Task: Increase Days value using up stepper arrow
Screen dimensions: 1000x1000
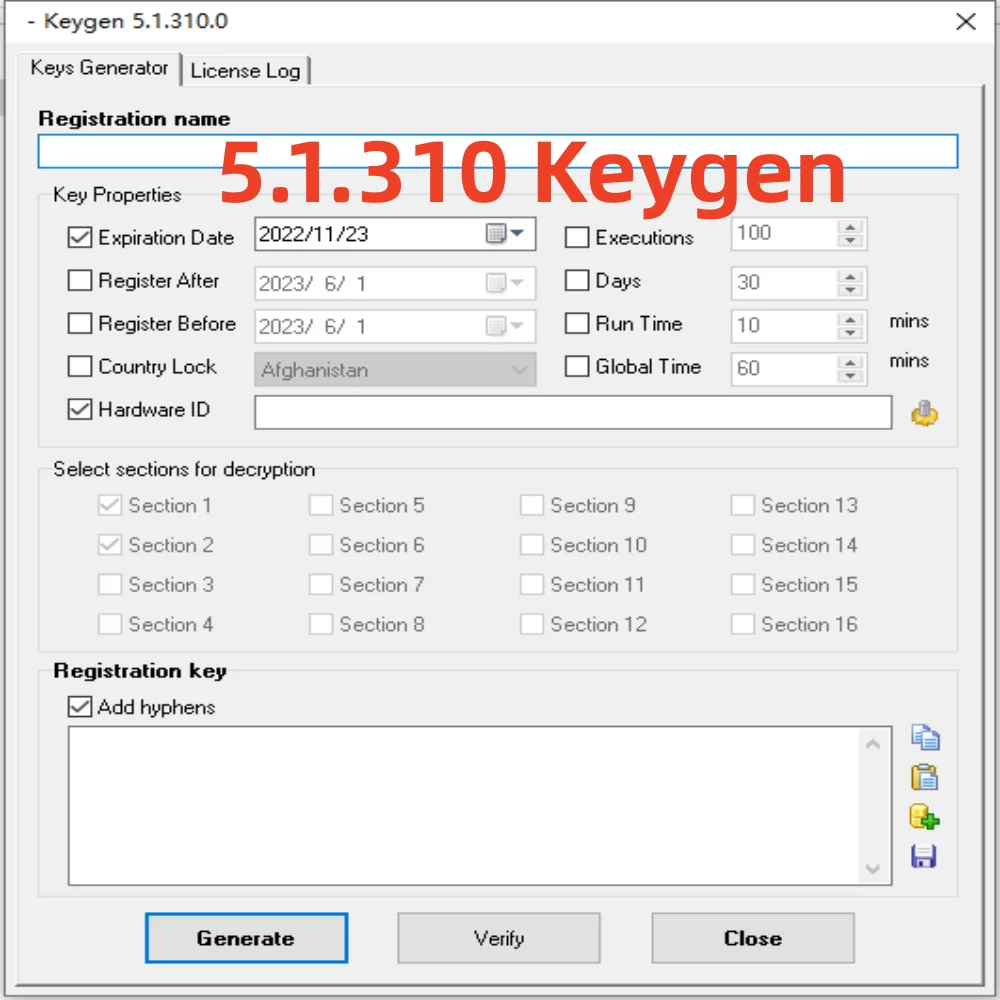Action: point(850,277)
